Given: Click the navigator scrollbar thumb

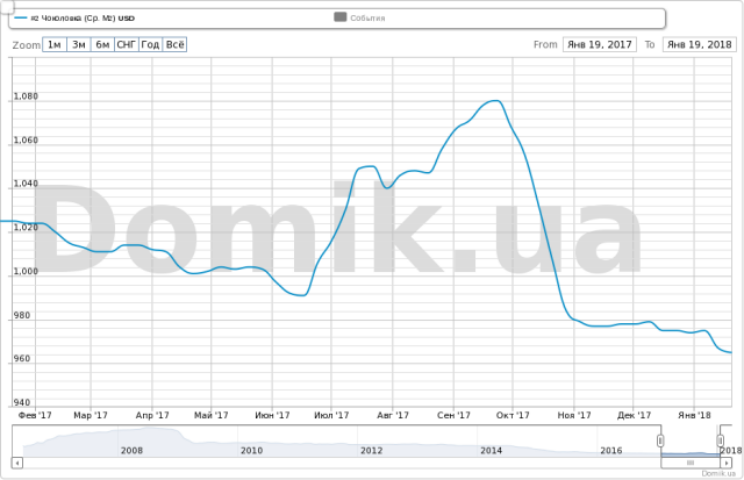Looking at the screenshot, I should (x=690, y=462).
